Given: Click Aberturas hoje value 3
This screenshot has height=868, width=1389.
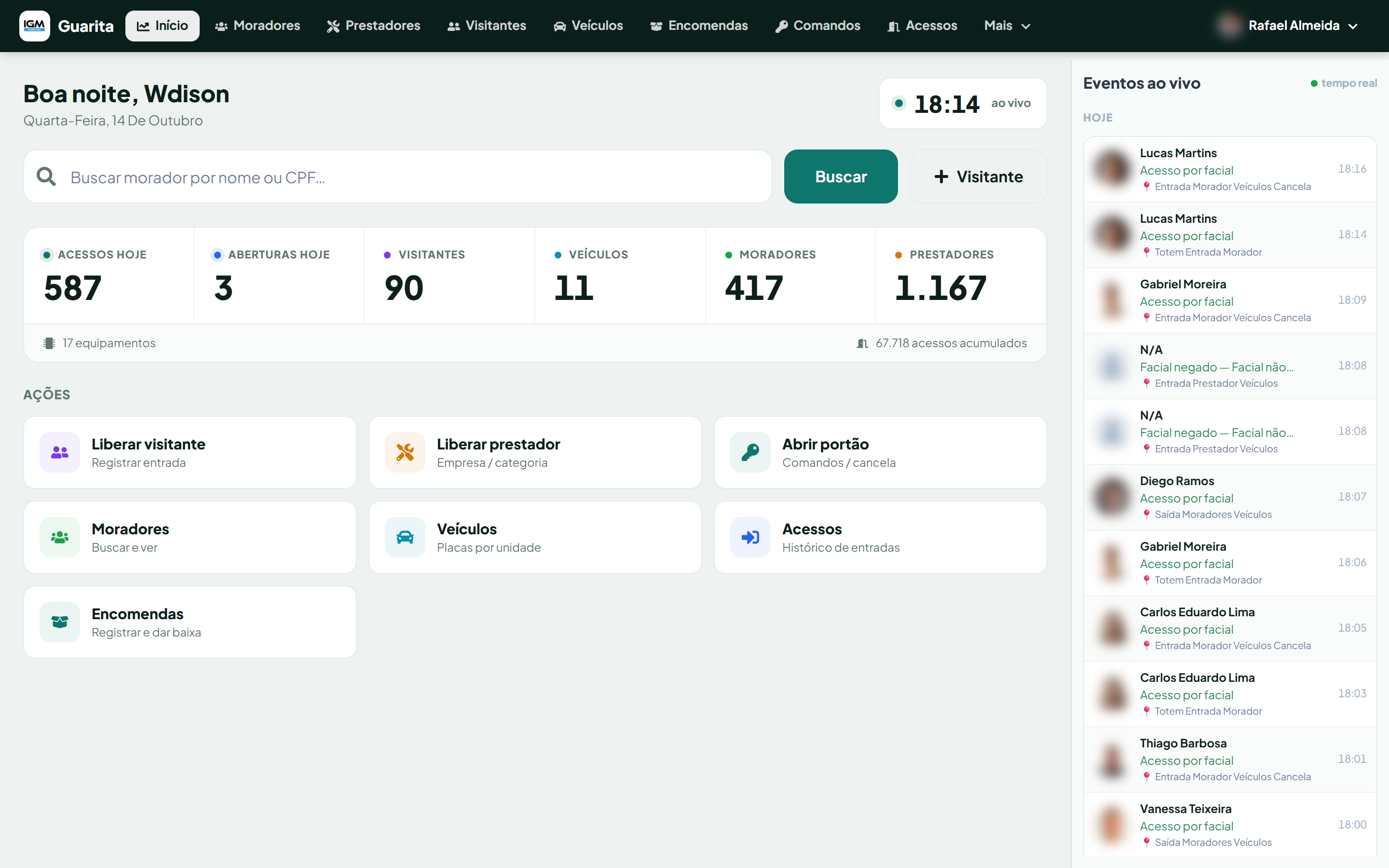Looking at the screenshot, I should click(x=223, y=287).
